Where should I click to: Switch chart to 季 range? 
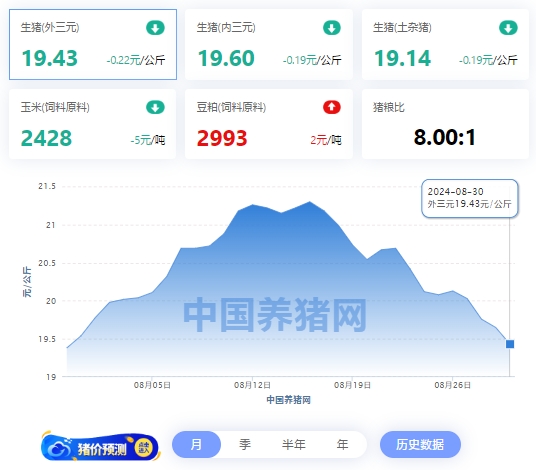[245, 444]
